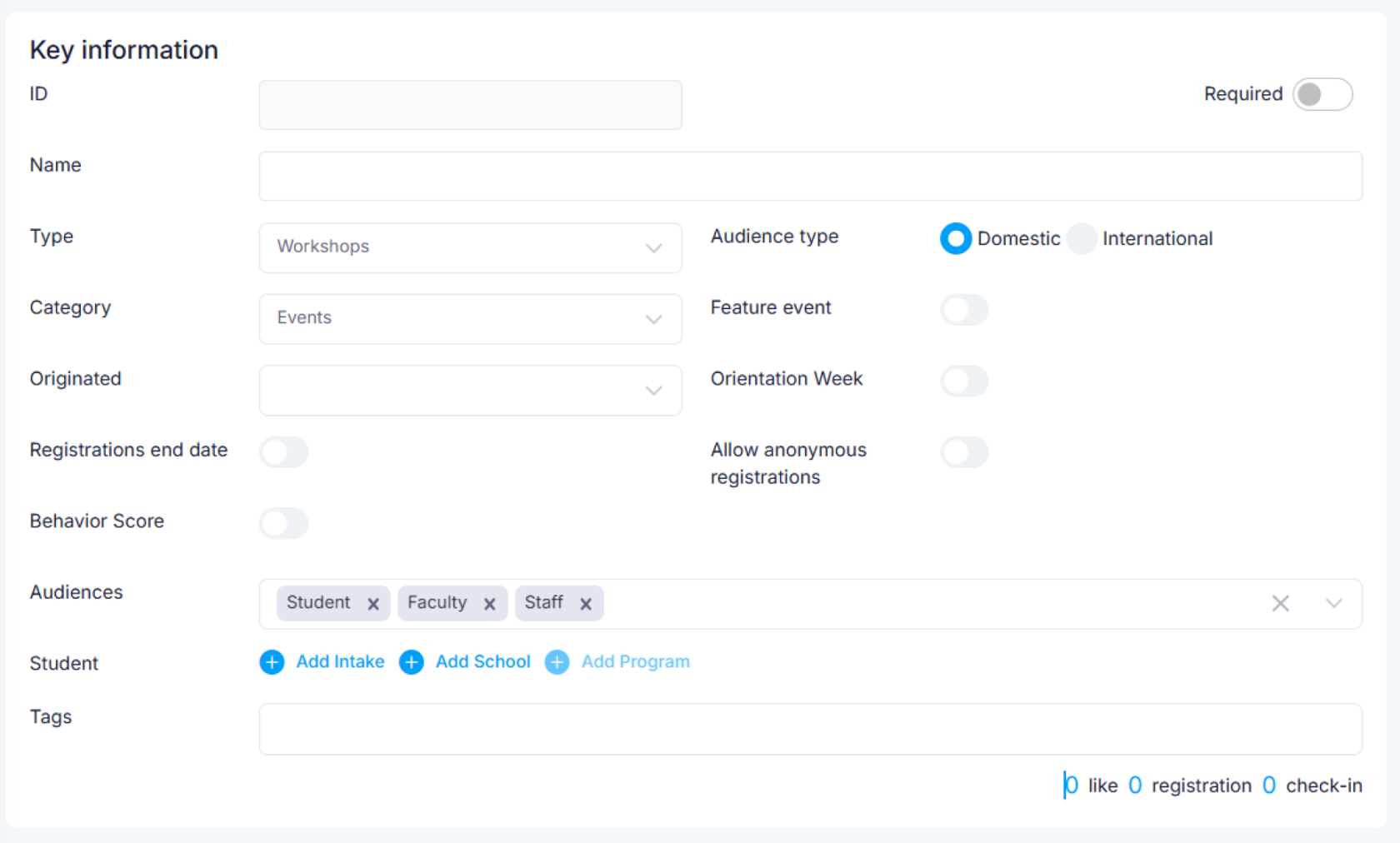This screenshot has width=1400, height=843.
Task: Enable Allow anonymous registrations toggle
Action: click(964, 452)
